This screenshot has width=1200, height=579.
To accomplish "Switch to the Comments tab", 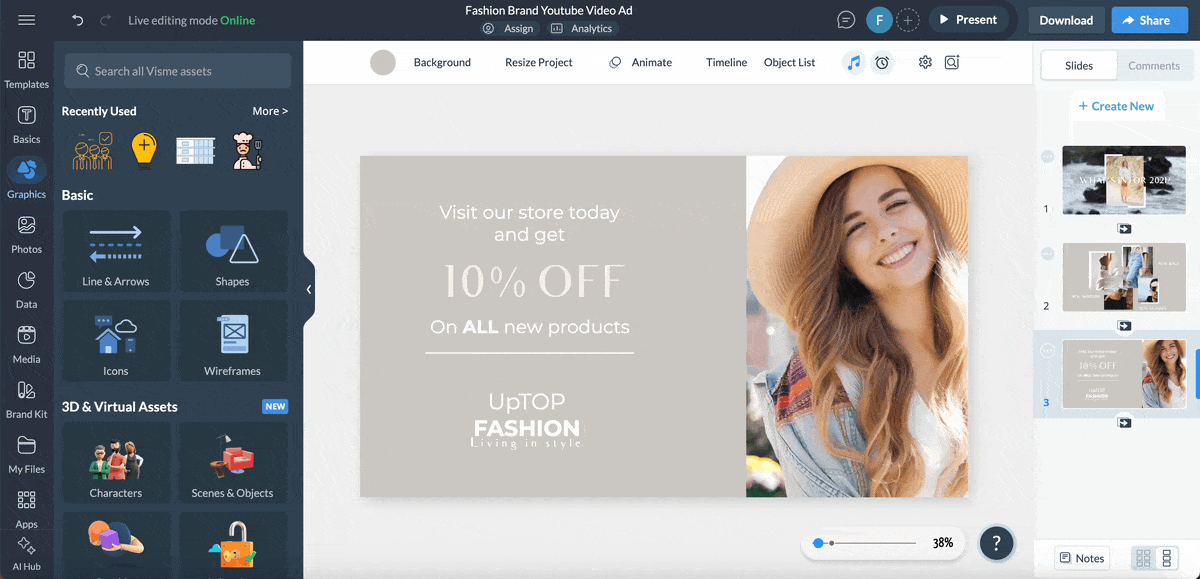I will tap(1153, 65).
